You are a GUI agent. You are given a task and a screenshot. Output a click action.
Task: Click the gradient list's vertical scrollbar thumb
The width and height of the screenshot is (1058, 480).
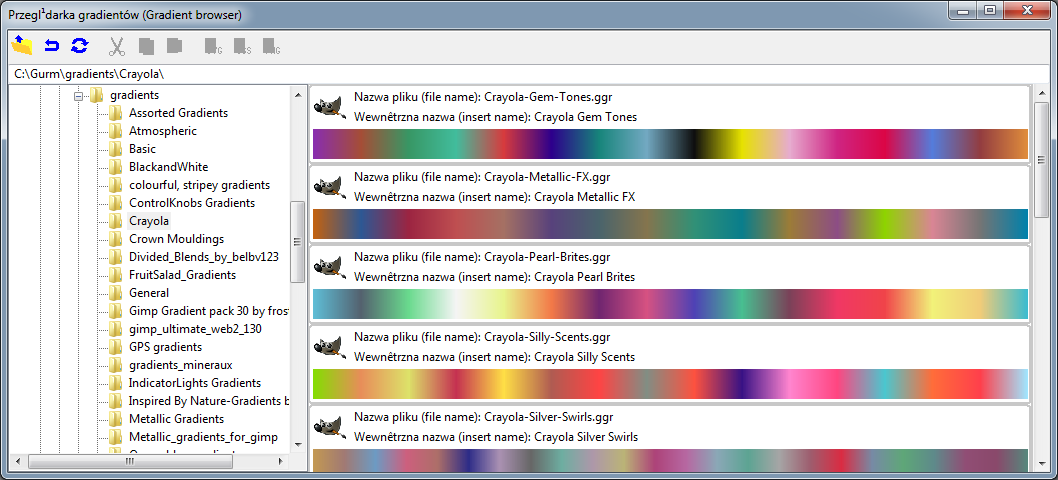[x=1041, y=159]
